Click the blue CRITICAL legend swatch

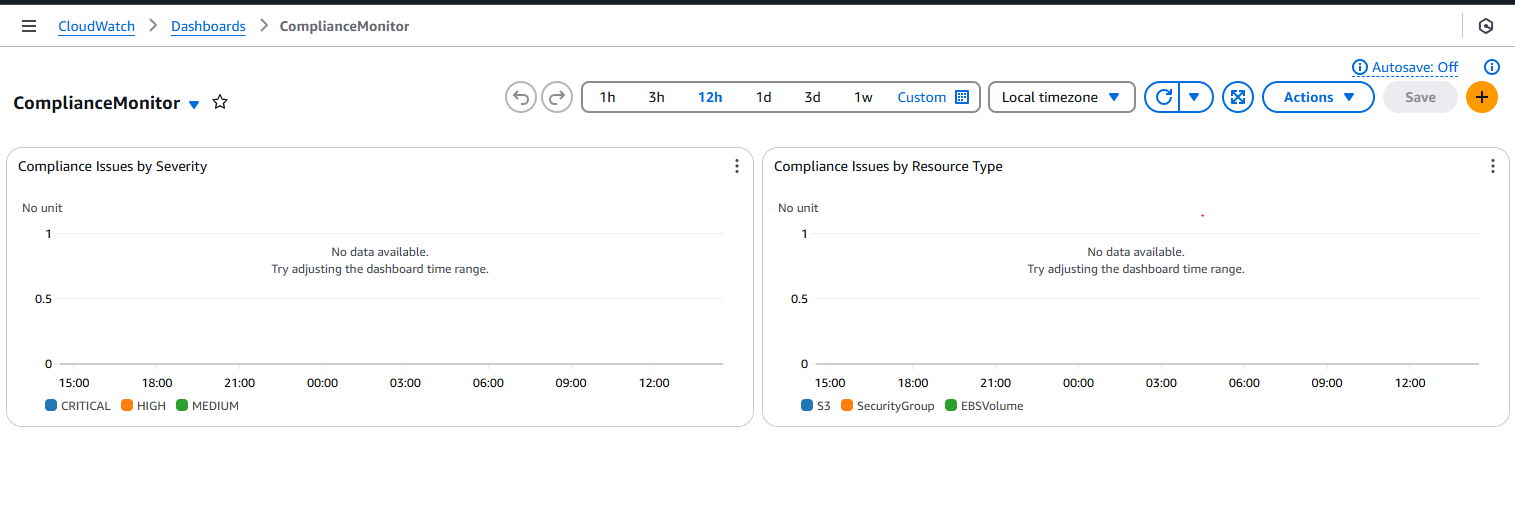pos(51,406)
